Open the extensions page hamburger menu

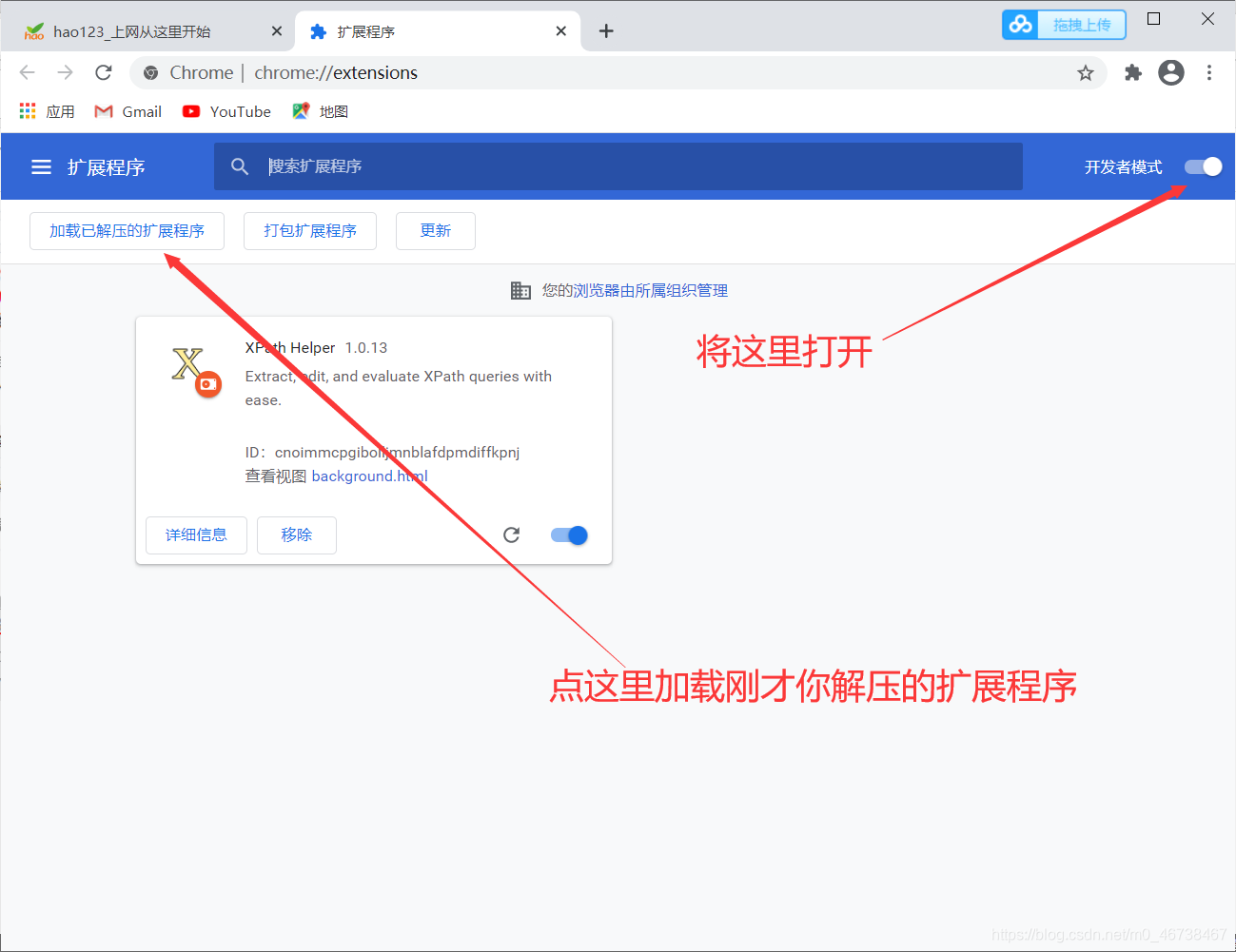pyautogui.click(x=40, y=166)
